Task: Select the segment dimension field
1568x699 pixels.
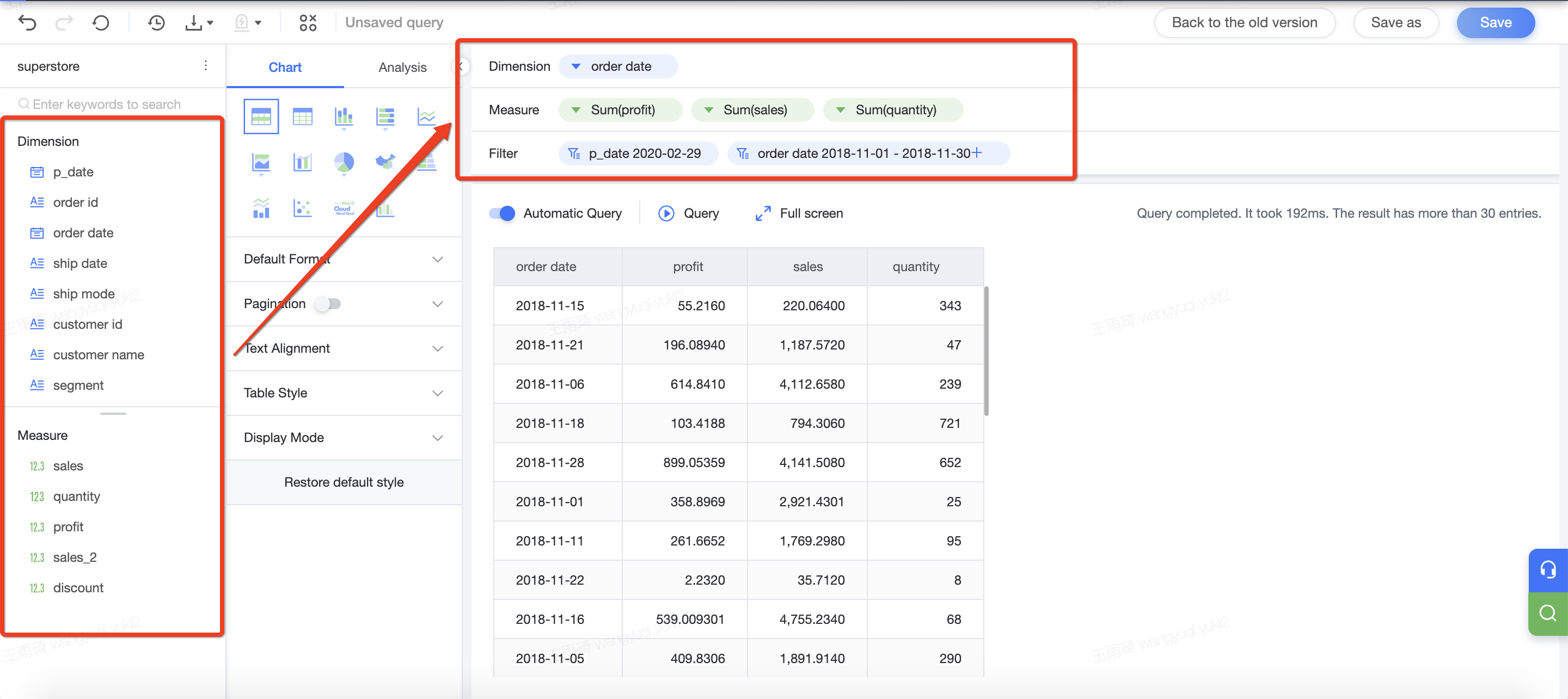Action: (78, 385)
